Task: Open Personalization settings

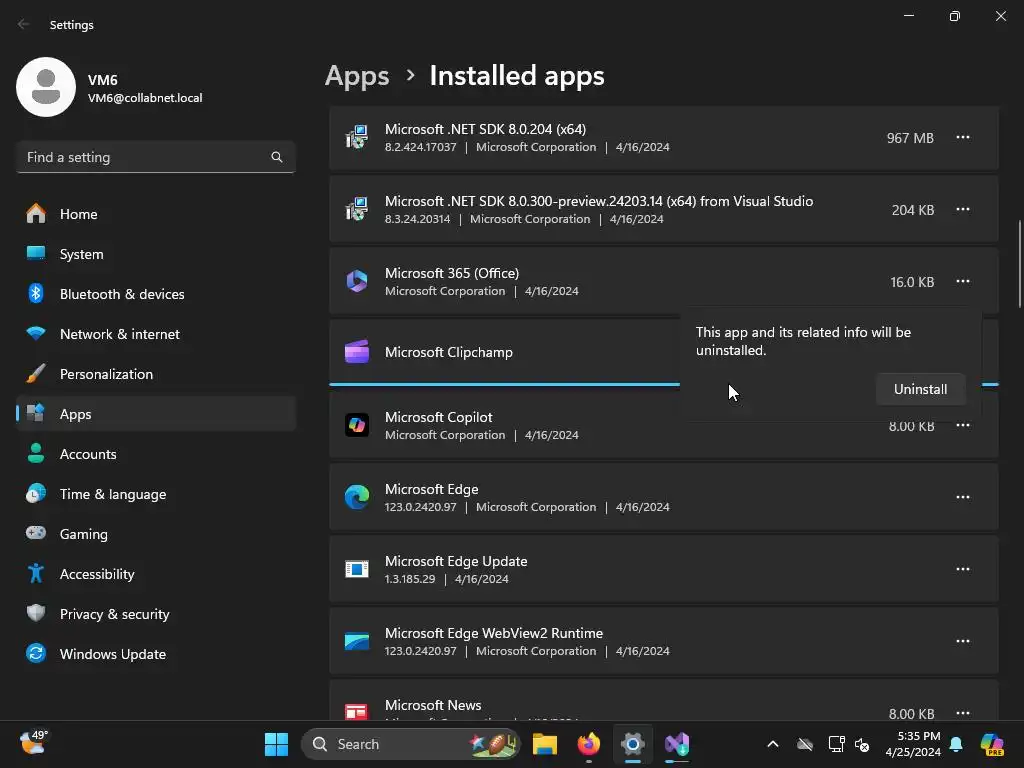Action: point(156,374)
